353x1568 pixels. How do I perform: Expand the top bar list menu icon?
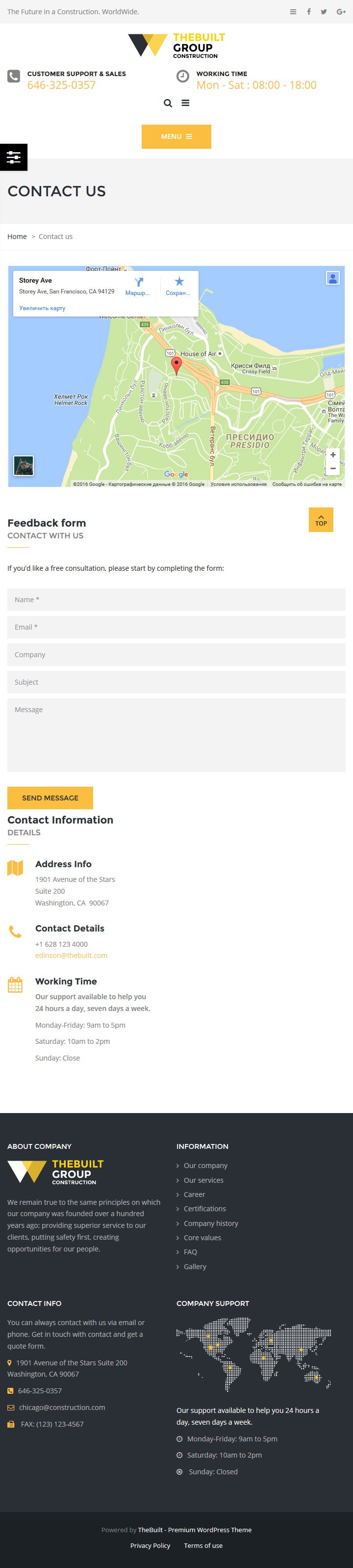(x=294, y=12)
